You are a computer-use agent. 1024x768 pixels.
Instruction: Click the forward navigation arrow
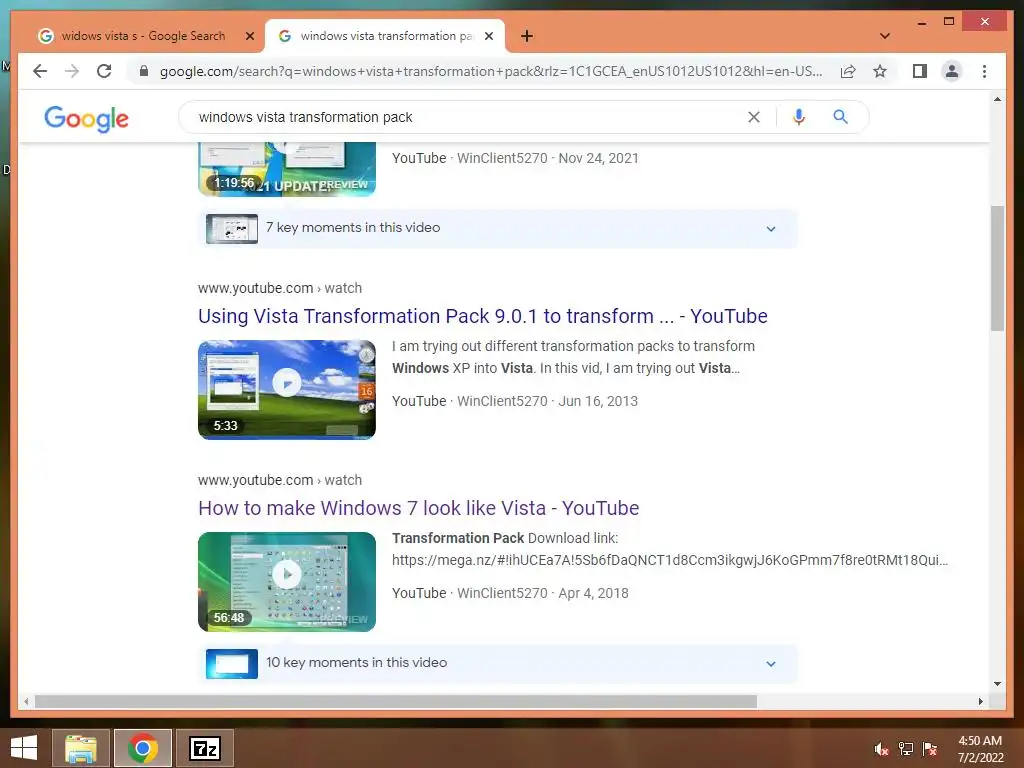(72, 71)
